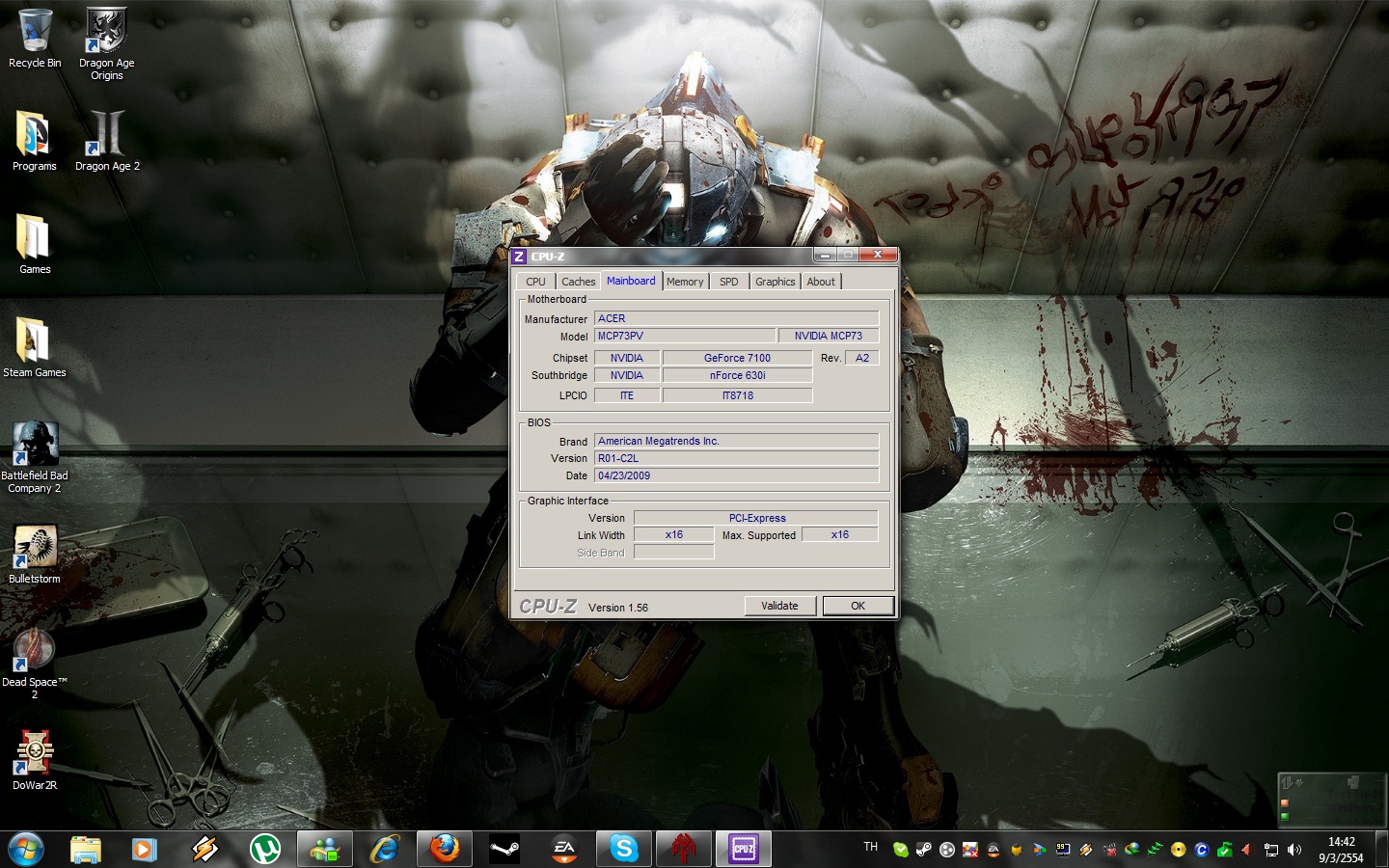The height and width of the screenshot is (868, 1389).
Task: Open the volume speaker tray icon
Action: [x=1294, y=850]
